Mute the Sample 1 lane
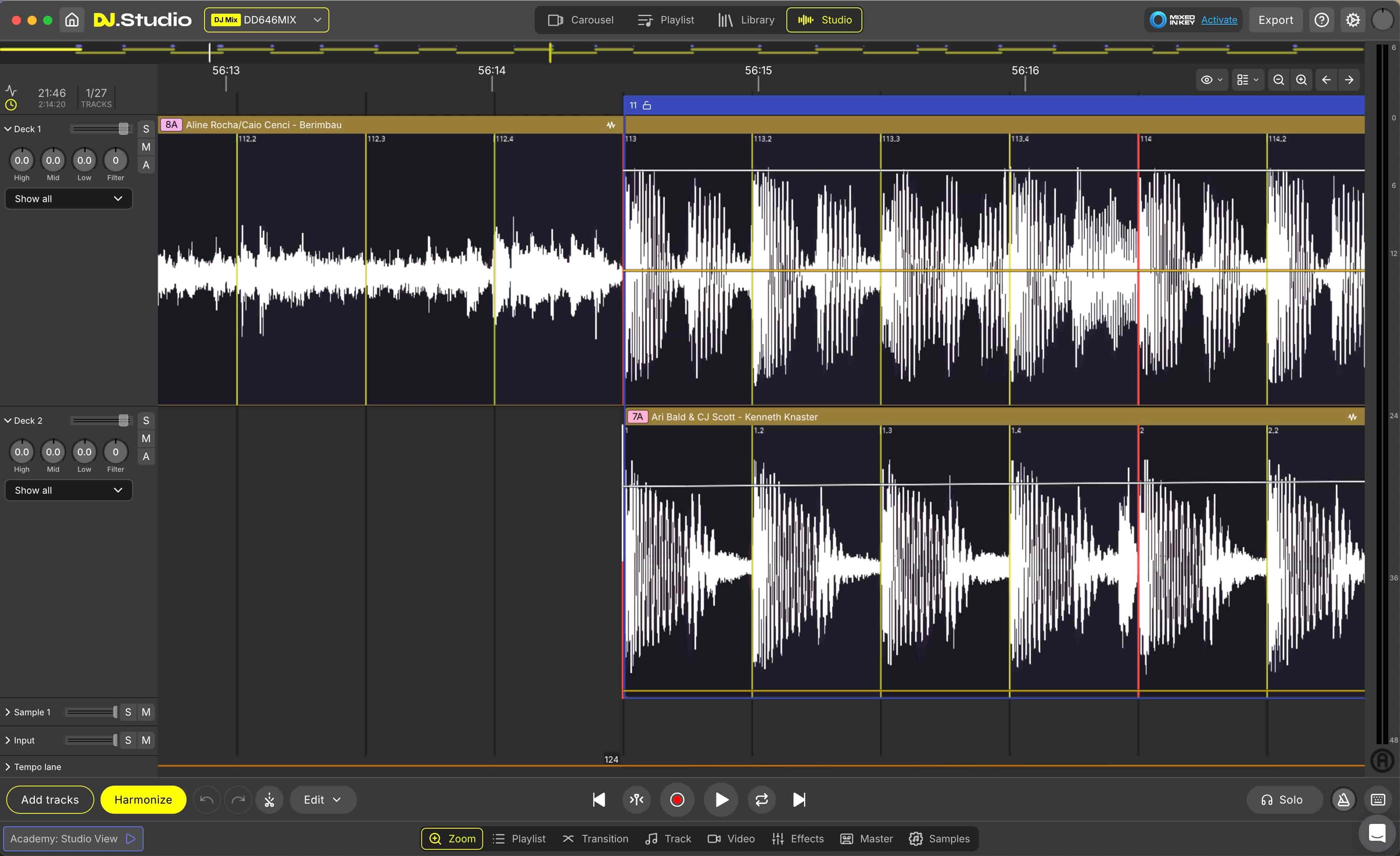 coord(146,712)
